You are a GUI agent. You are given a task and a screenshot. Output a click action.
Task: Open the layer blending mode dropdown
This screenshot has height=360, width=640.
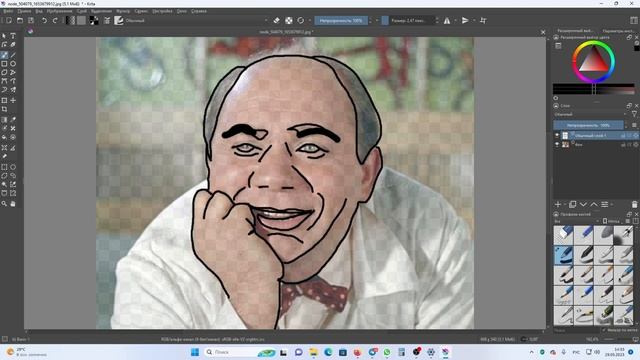point(591,114)
